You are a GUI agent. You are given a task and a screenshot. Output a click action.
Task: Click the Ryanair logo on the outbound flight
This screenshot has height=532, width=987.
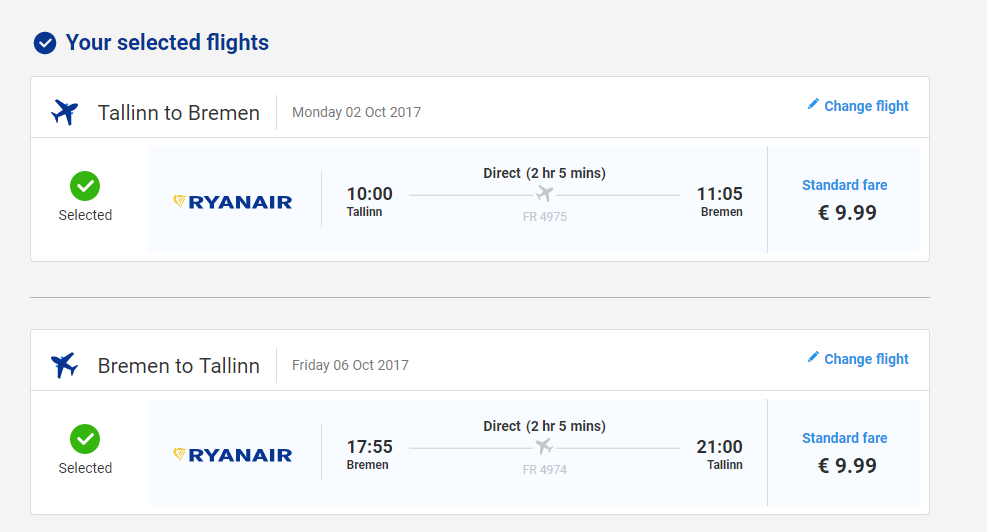tap(233, 202)
